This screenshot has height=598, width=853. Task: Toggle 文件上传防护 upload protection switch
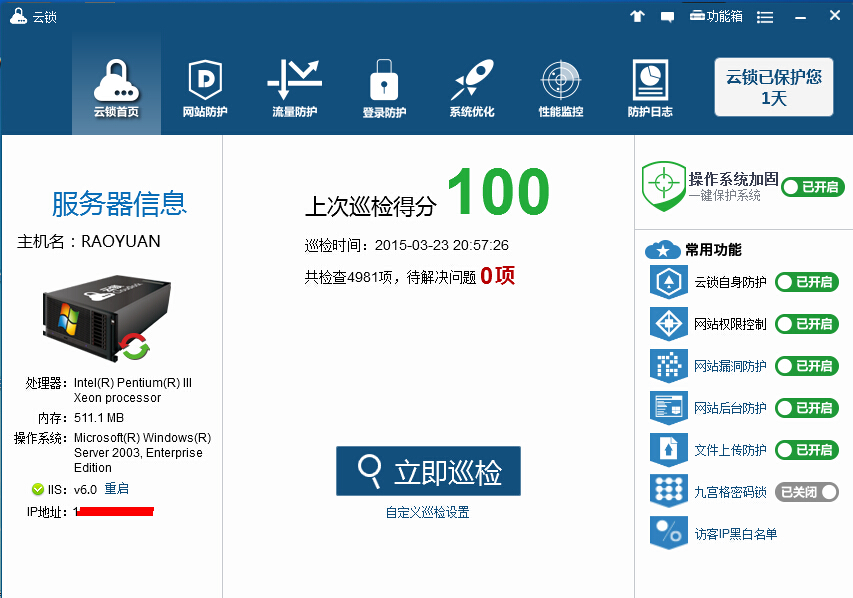click(806, 450)
